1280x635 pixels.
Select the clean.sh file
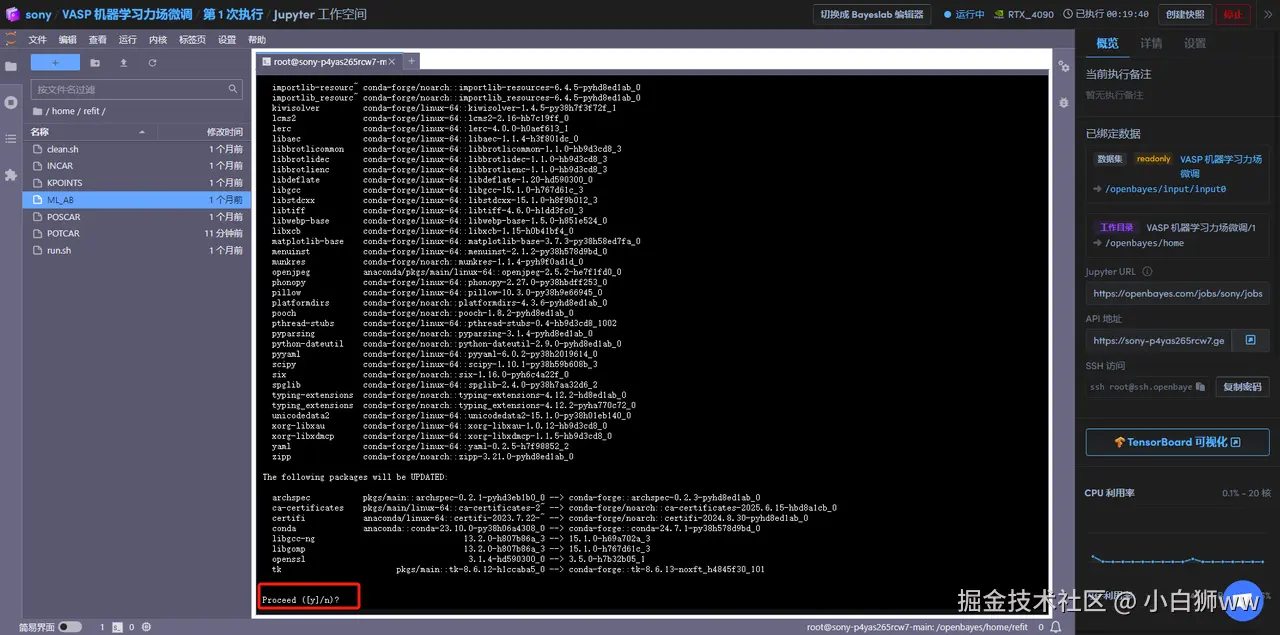coord(136,149)
